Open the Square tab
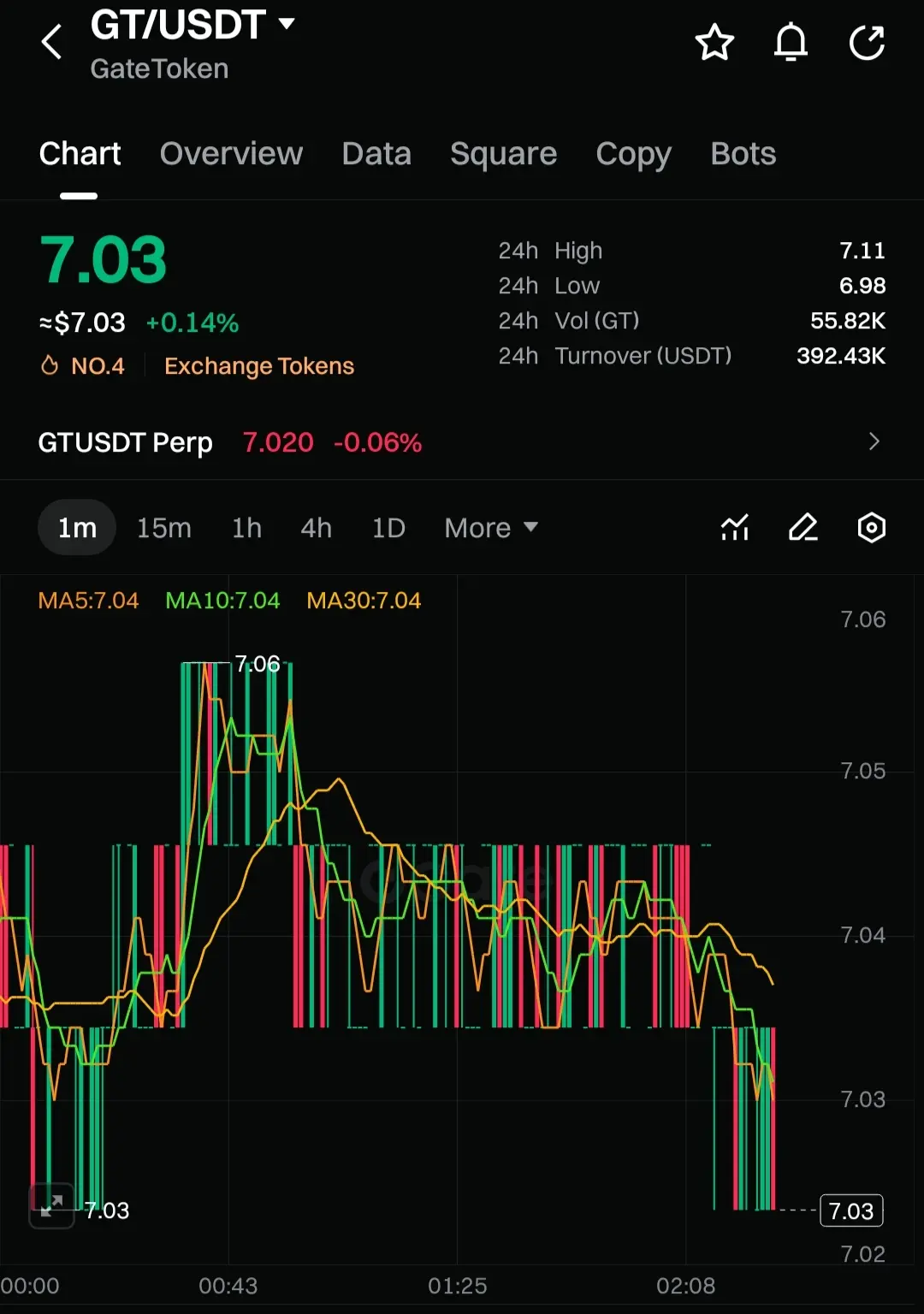The width and height of the screenshot is (924, 1314). coord(503,154)
